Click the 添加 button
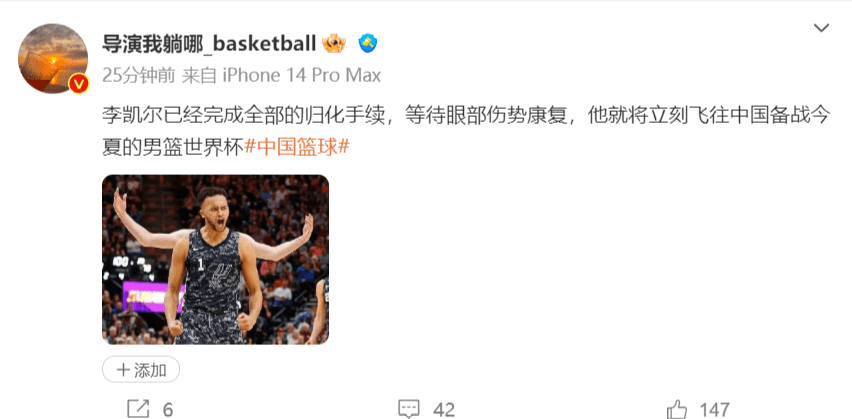 [141, 370]
